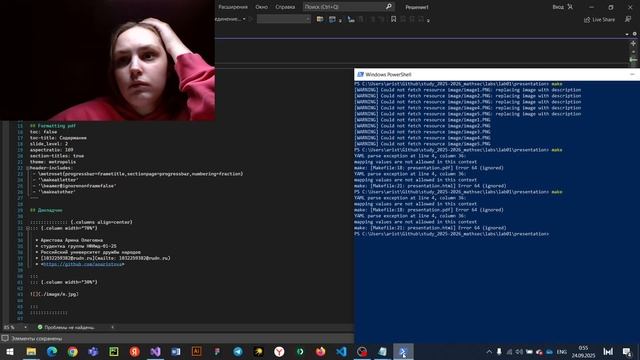Open VS Code from the taskbar

coord(341,351)
